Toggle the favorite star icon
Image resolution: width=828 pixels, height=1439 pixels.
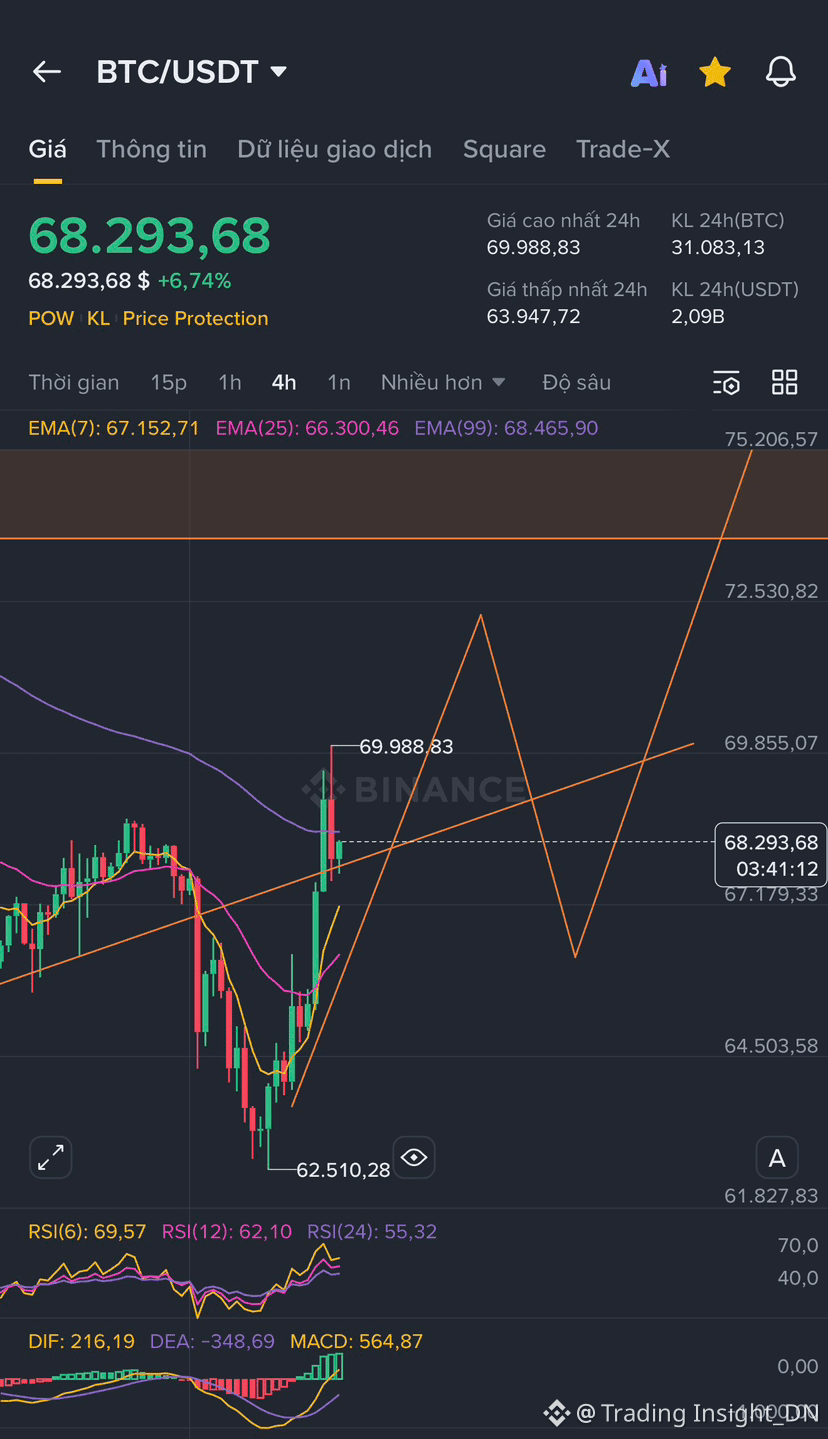point(715,72)
